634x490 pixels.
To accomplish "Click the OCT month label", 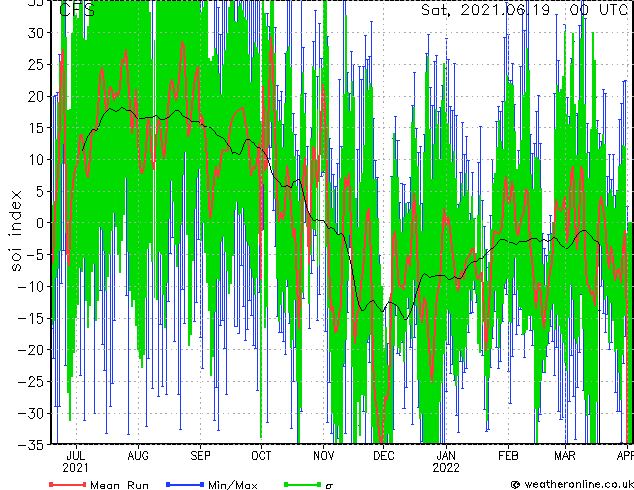I will point(261,456).
